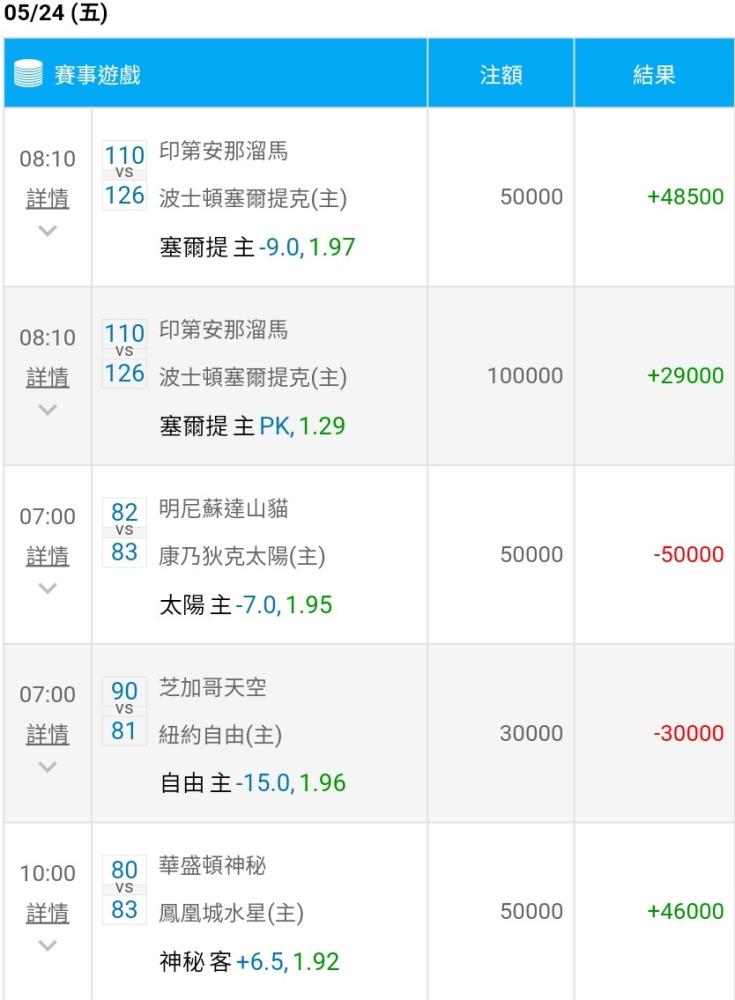Expand the chevron under the Chicago Sky game
The image size is (735, 1000).
click(x=48, y=766)
